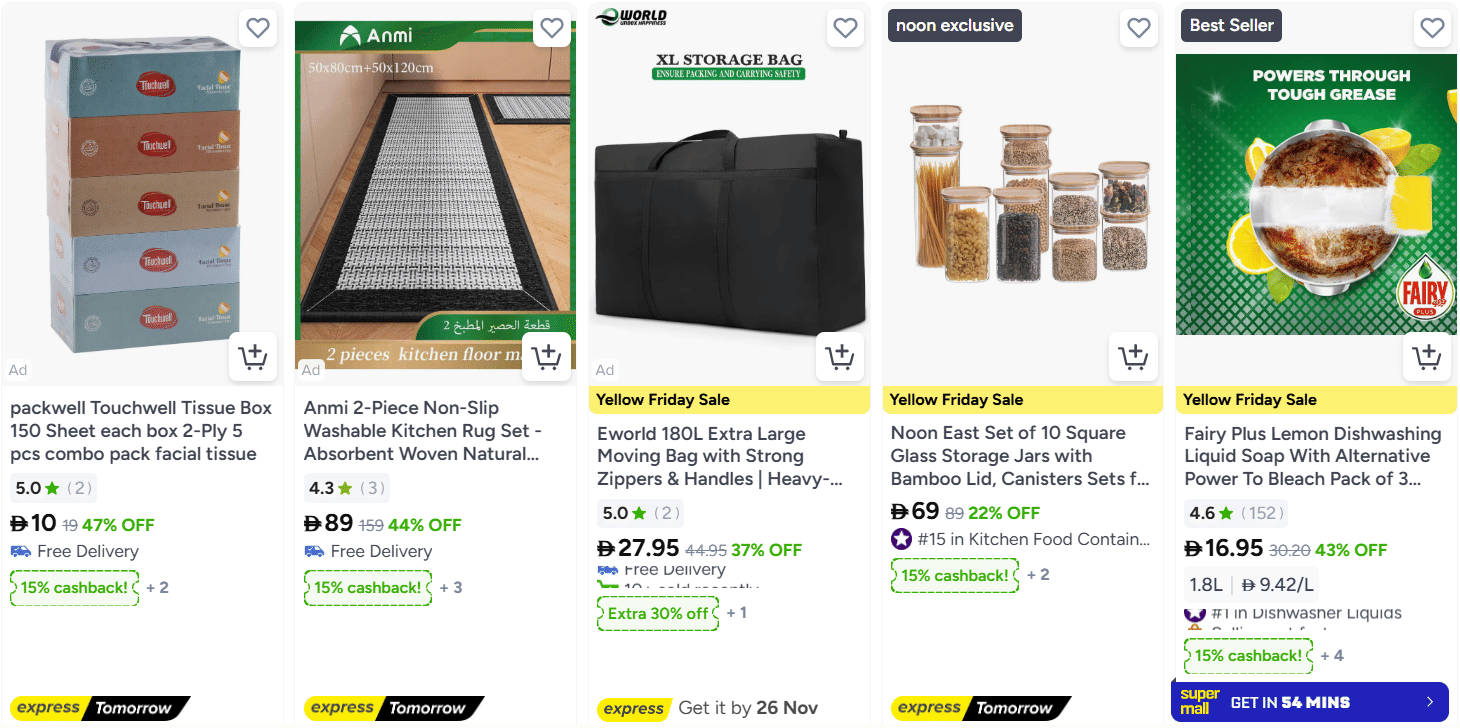
Task: Click the Best Seller badge
Action: coord(1231,26)
